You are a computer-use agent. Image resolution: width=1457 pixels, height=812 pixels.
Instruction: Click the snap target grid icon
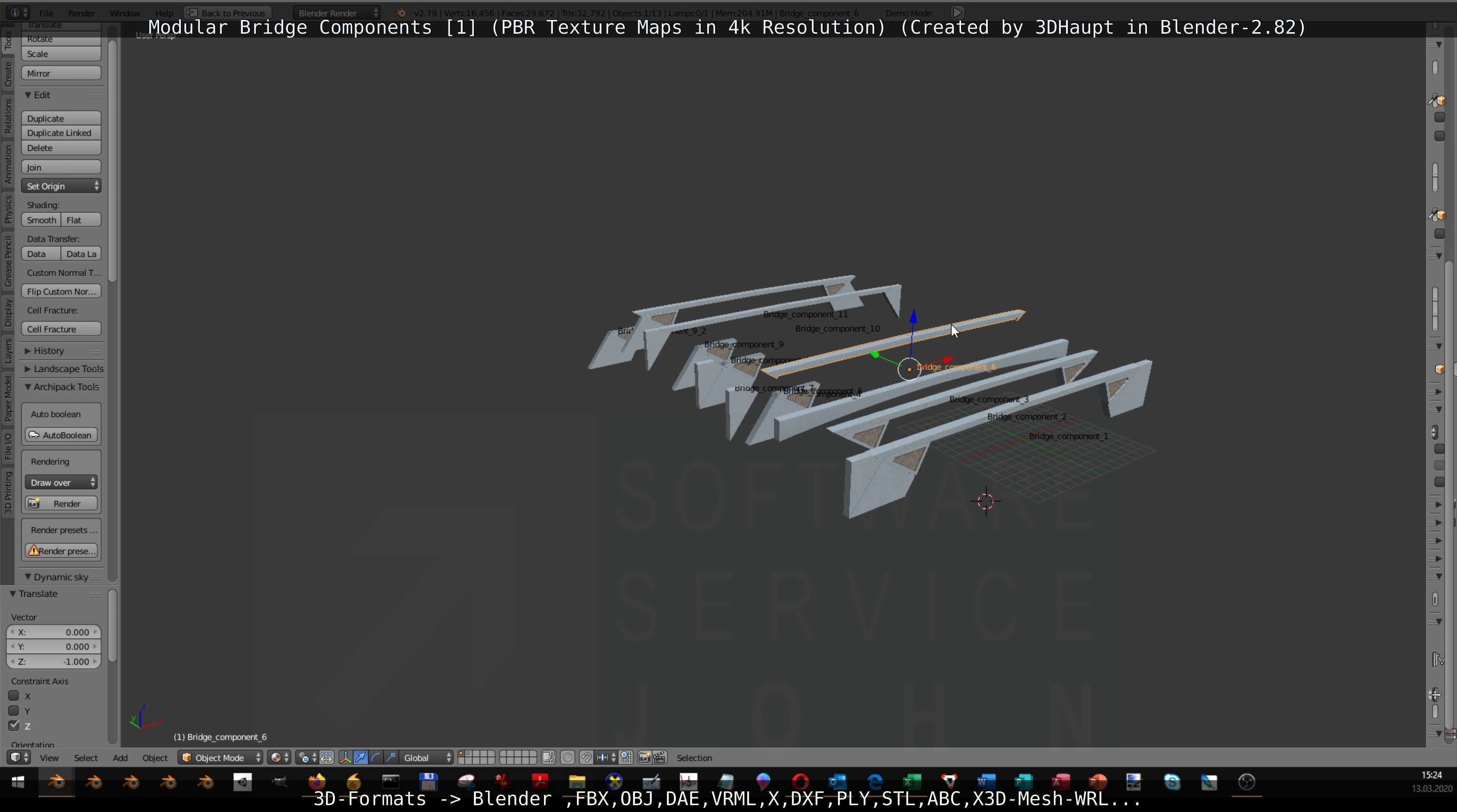pyautogui.click(x=626, y=758)
